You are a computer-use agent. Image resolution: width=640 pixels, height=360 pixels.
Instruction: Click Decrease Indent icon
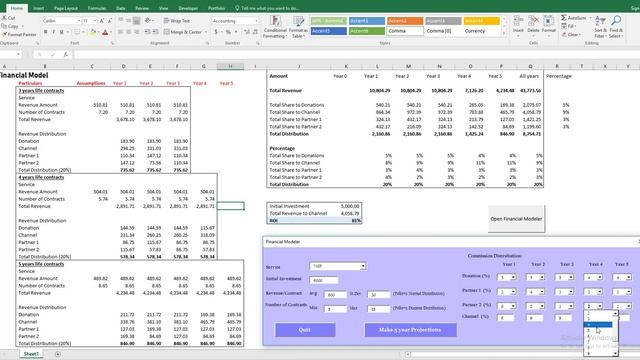point(147,32)
